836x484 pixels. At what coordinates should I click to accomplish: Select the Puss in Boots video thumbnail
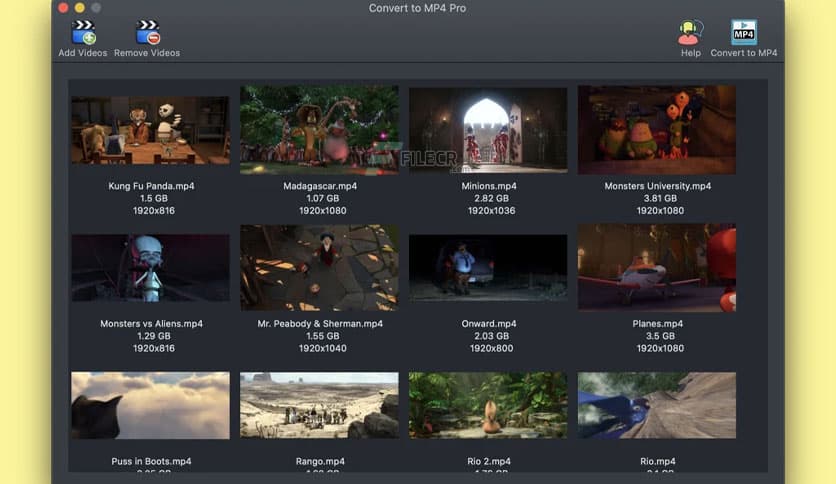pos(151,406)
